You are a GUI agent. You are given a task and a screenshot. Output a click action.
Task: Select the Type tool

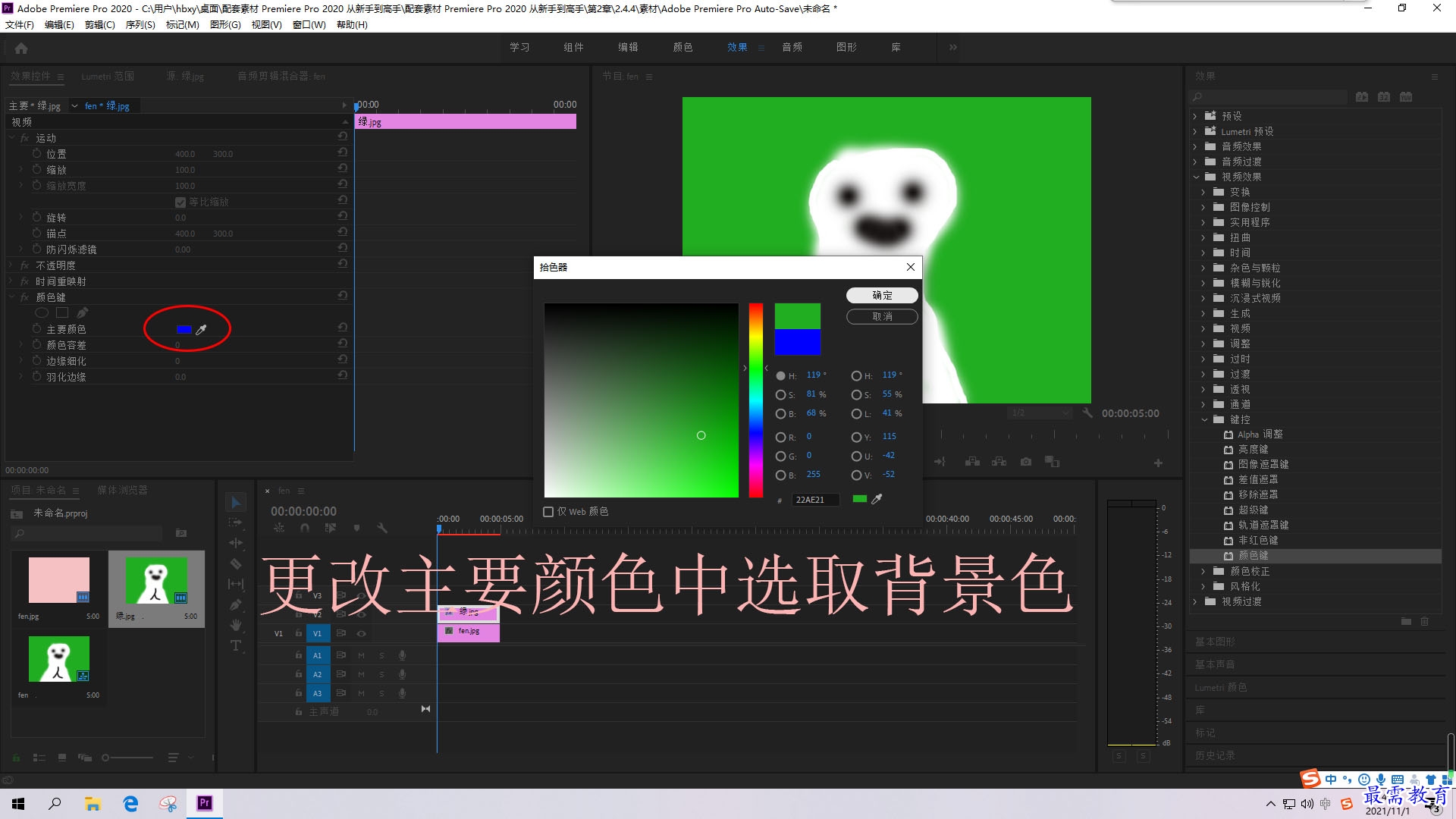click(236, 645)
